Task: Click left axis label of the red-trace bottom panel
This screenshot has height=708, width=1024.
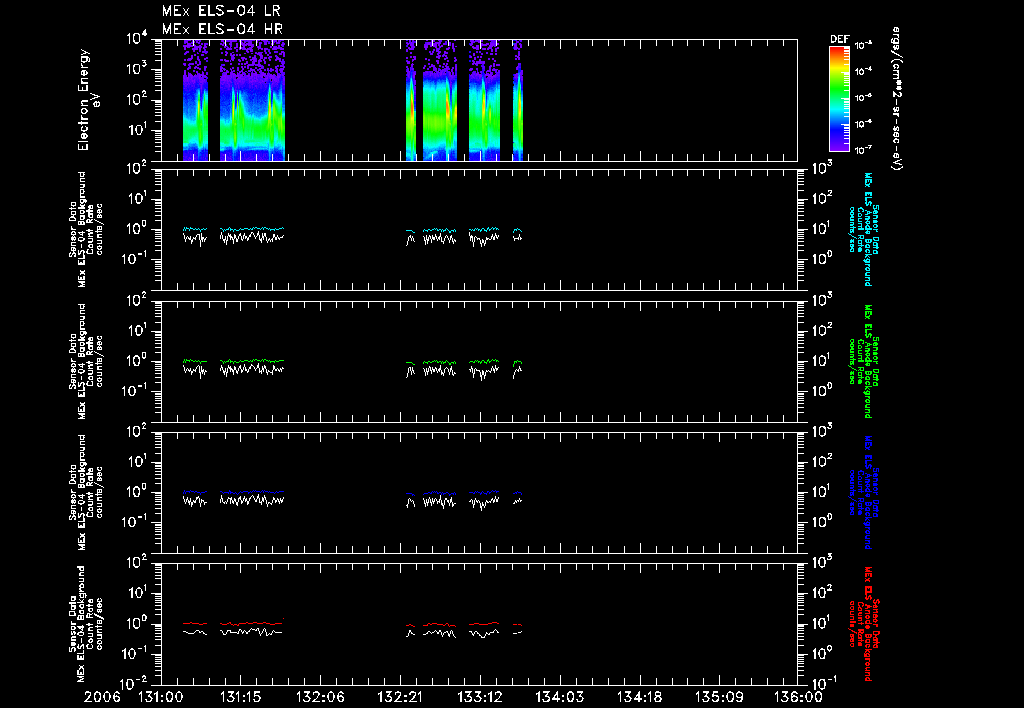Action: point(86,624)
